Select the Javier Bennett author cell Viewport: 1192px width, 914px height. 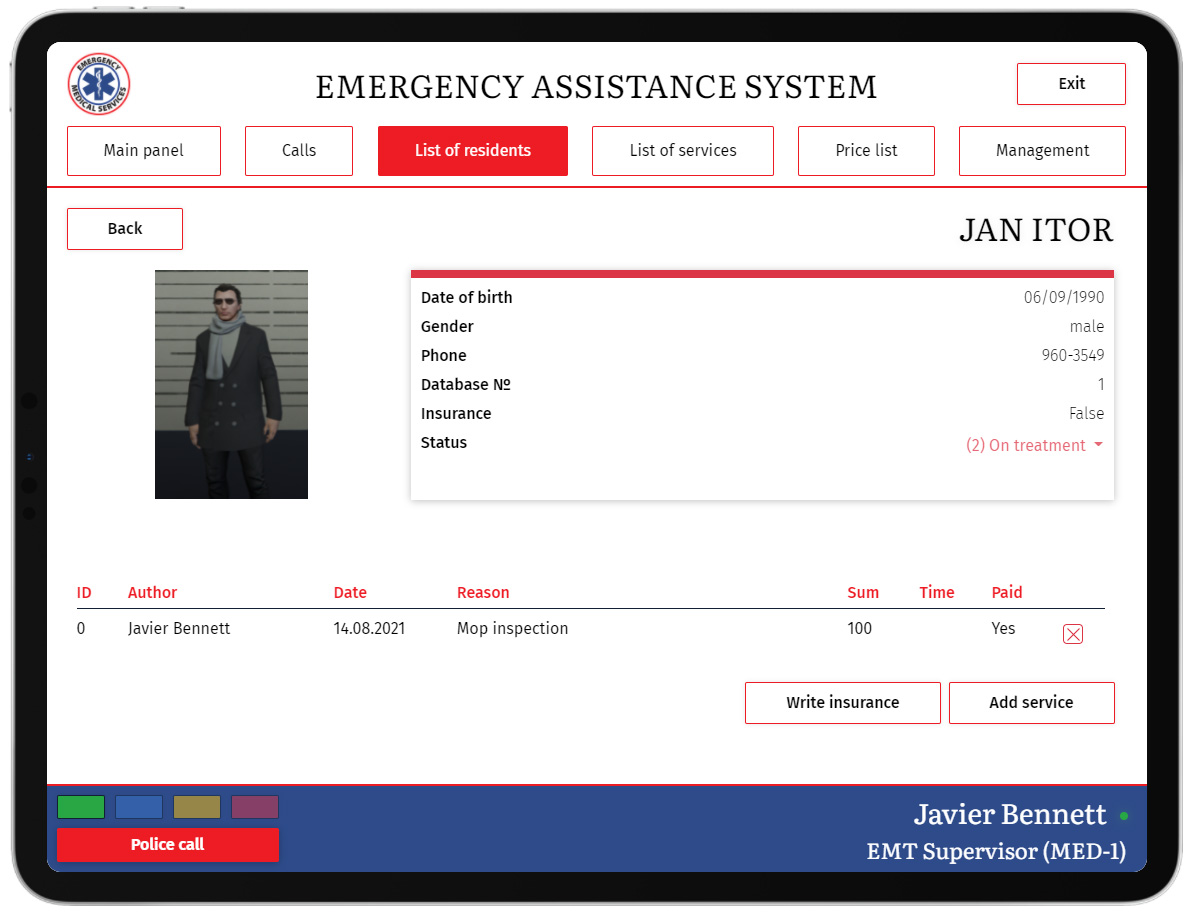click(179, 628)
